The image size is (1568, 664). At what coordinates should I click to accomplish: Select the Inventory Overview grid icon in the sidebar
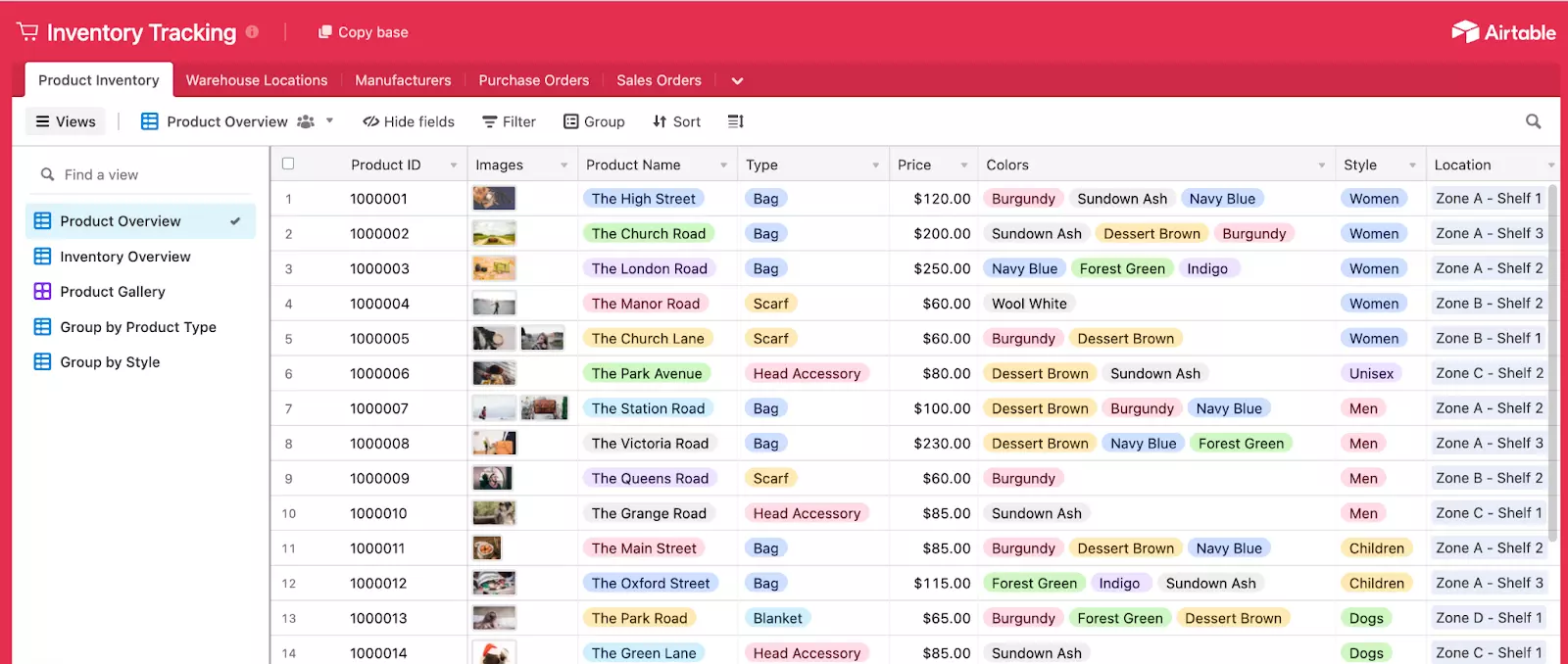point(42,257)
